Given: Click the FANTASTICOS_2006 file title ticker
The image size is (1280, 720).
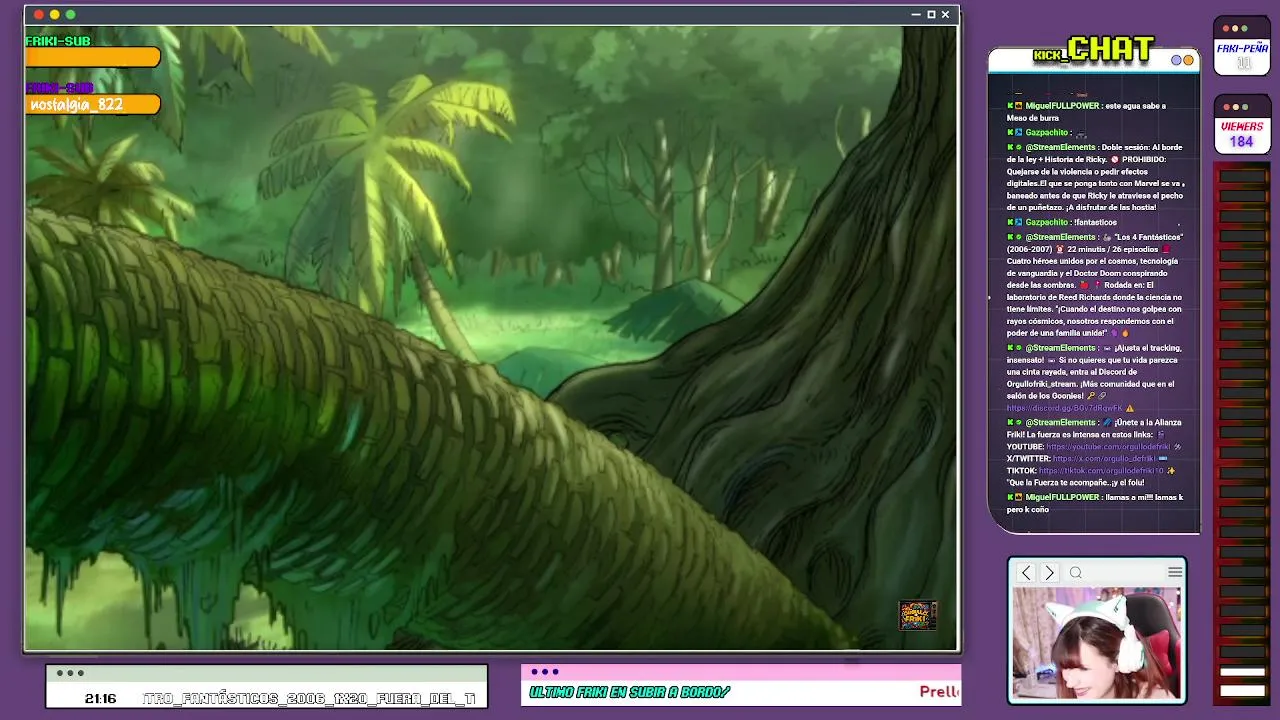Looking at the screenshot, I should [309, 699].
